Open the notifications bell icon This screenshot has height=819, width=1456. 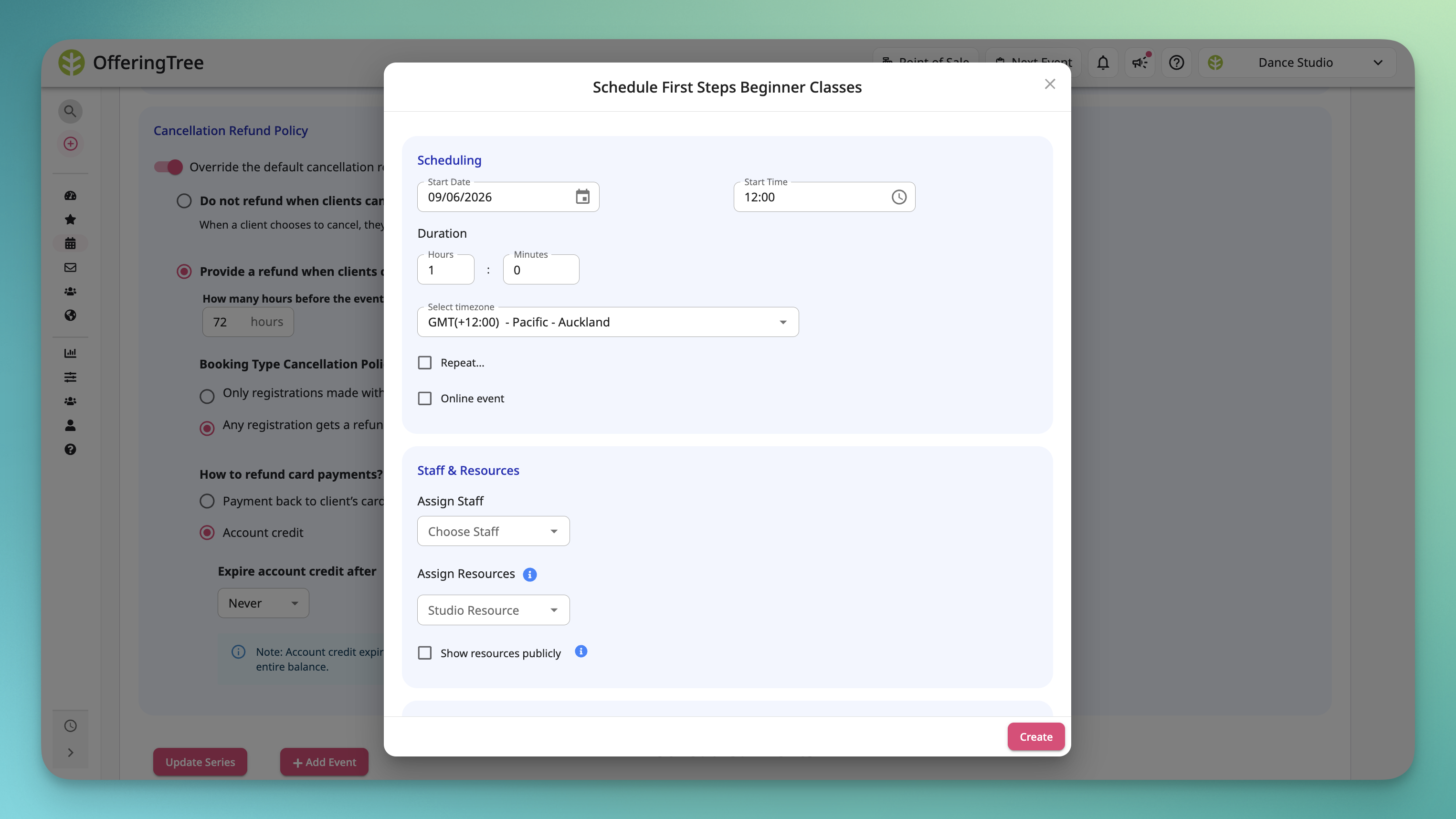coord(1103,62)
